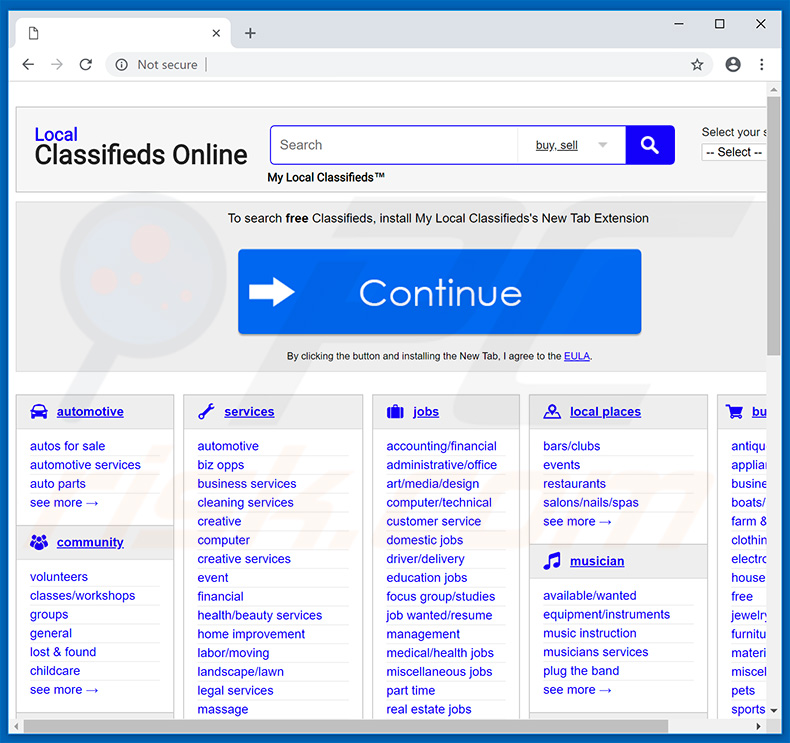Open the buy, sell category dropdown
The image size is (790, 743).
571,145
